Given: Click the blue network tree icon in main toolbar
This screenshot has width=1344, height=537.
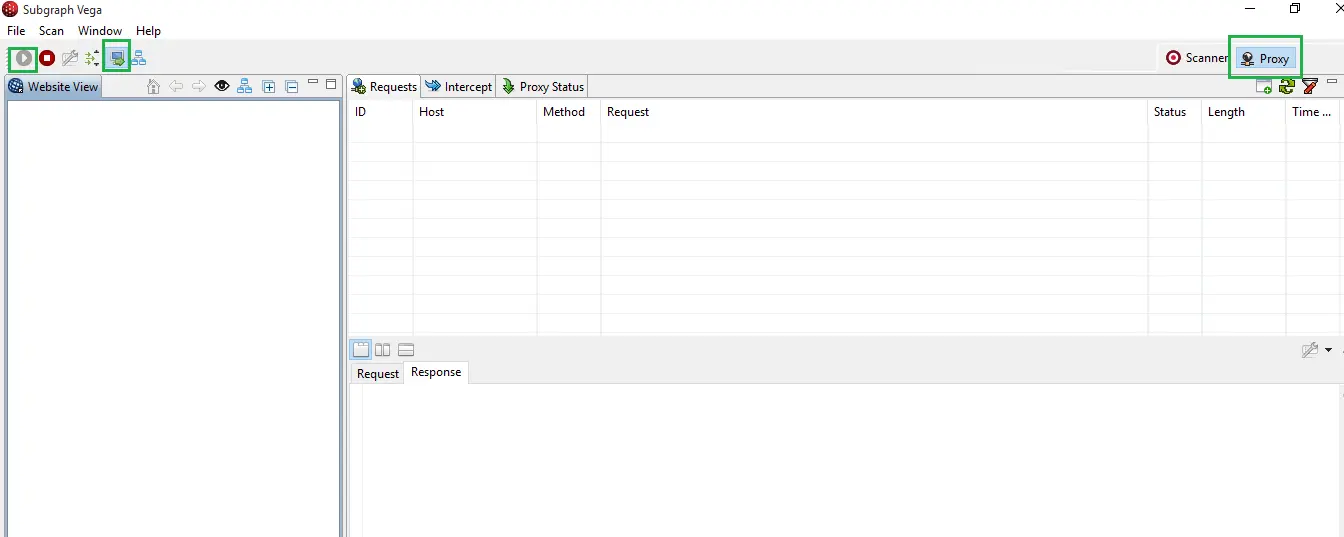Looking at the screenshot, I should pos(139,59).
